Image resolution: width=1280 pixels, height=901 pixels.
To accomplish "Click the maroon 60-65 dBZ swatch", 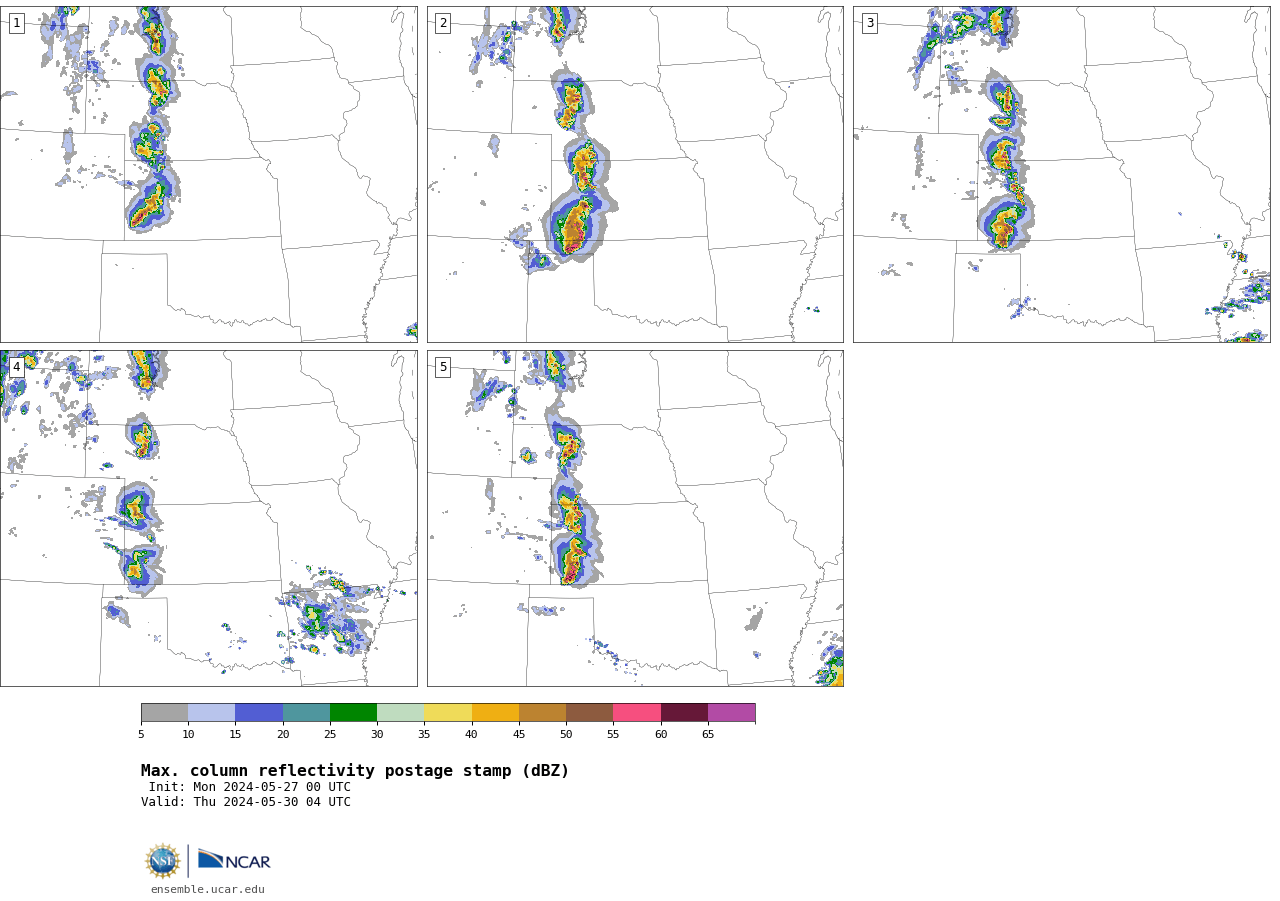I will pos(684,713).
